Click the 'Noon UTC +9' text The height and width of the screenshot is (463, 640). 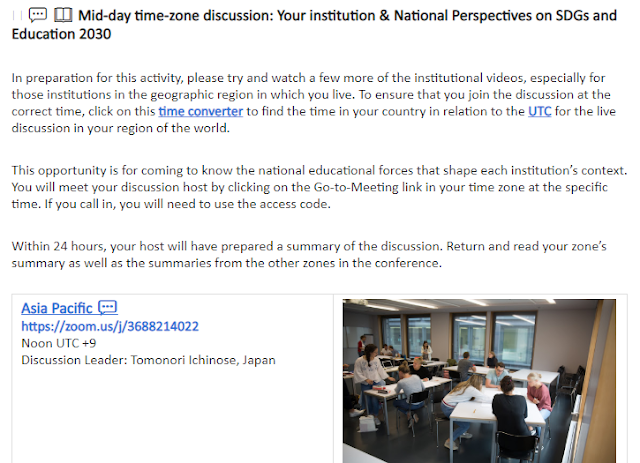(x=58, y=343)
